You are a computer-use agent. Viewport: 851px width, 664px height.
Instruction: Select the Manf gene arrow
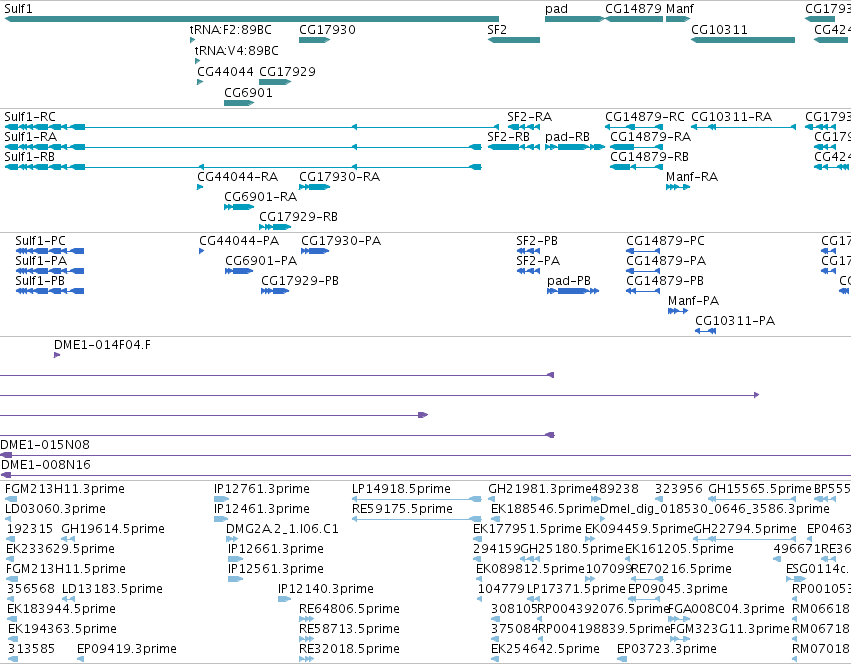pos(678,19)
